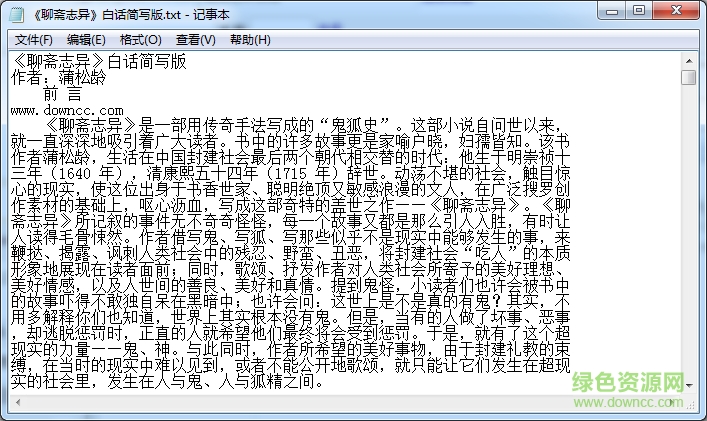Open the 文件(F) menu
This screenshot has width=707, height=421.
(x=33, y=40)
